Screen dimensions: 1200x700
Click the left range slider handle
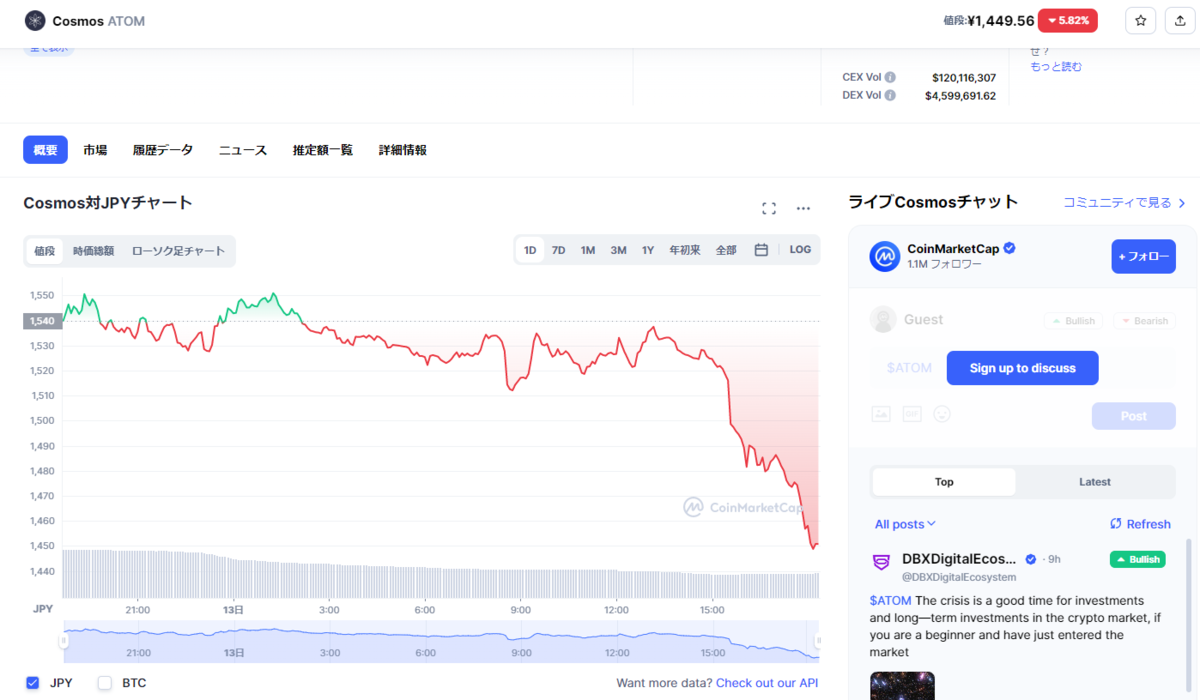coord(64,640)
